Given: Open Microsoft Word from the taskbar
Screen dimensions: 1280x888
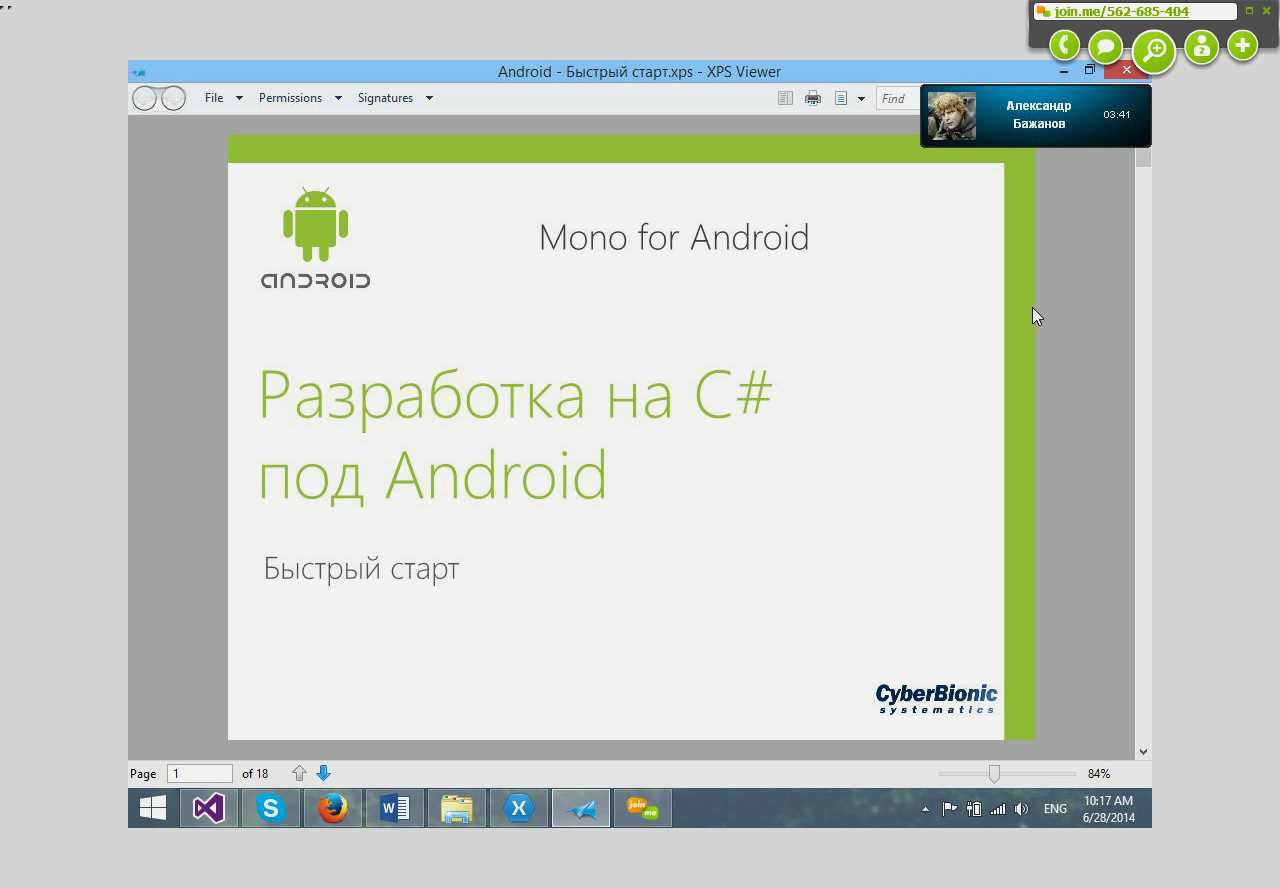Looking at the screenshot, I should point(395,808).
